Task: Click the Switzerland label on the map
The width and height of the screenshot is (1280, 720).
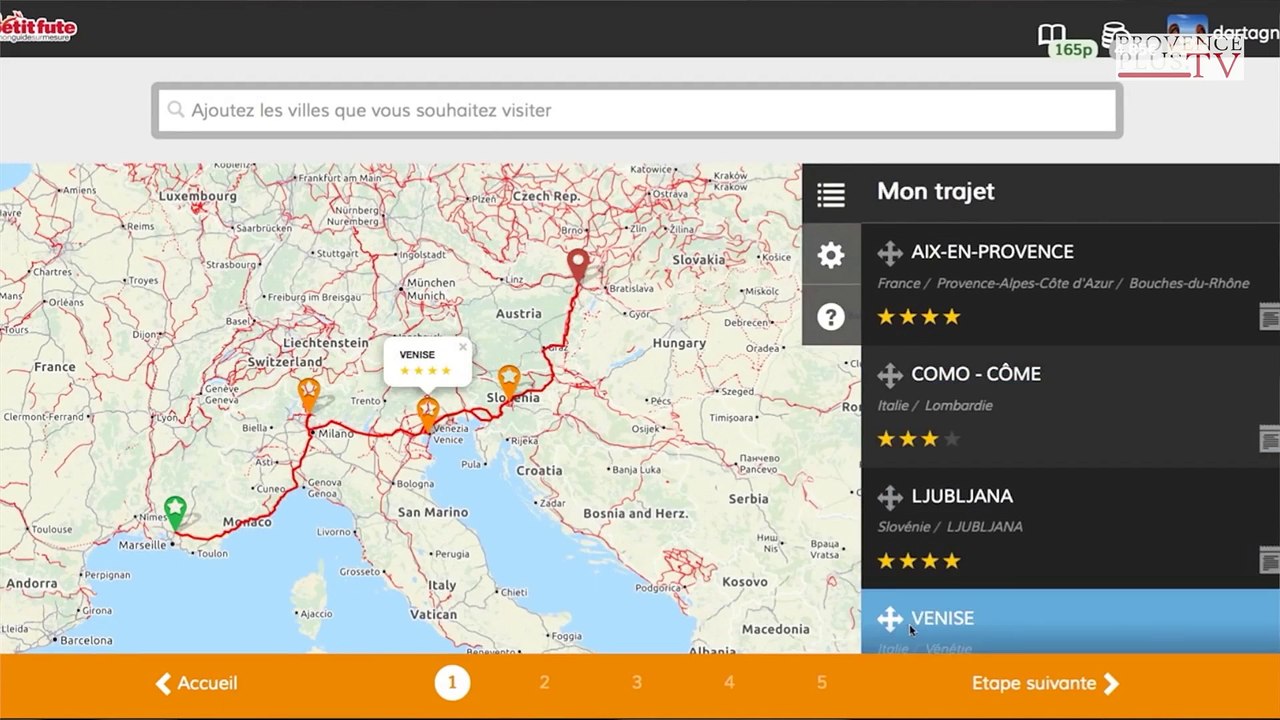Action: pyautogui.click(x=285, y=361)
